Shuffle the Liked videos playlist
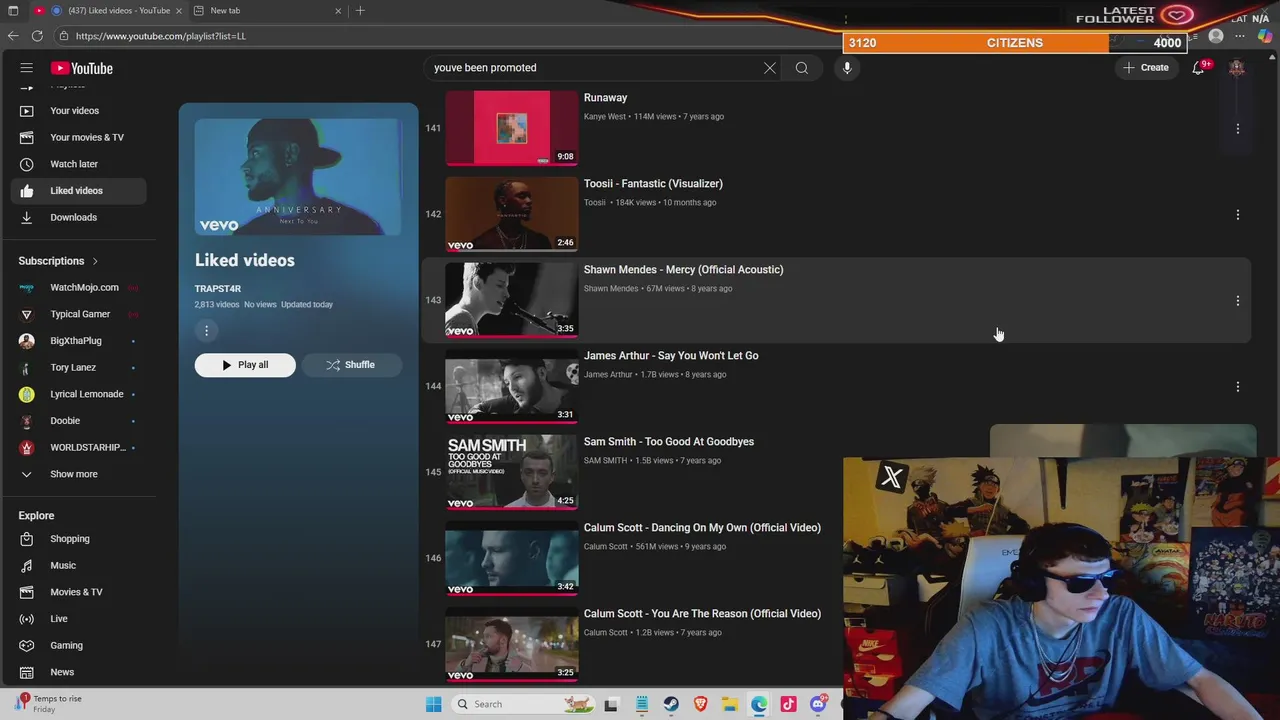 [351, 365]
